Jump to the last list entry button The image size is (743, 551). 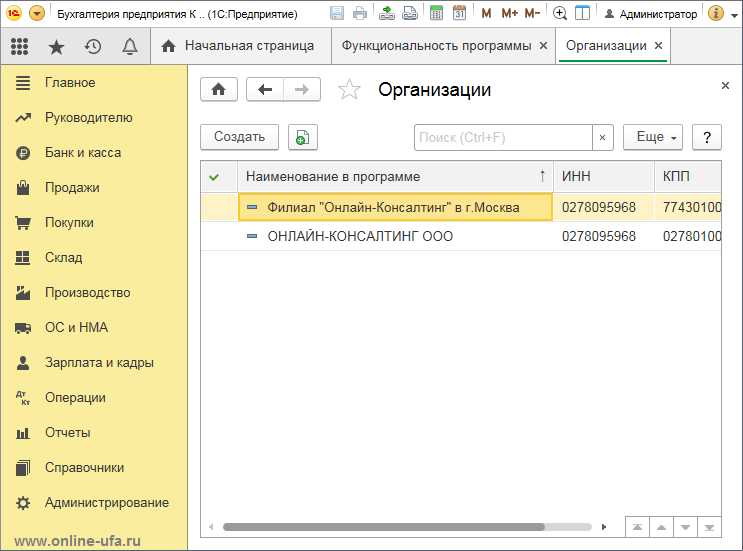pos(709,527)
